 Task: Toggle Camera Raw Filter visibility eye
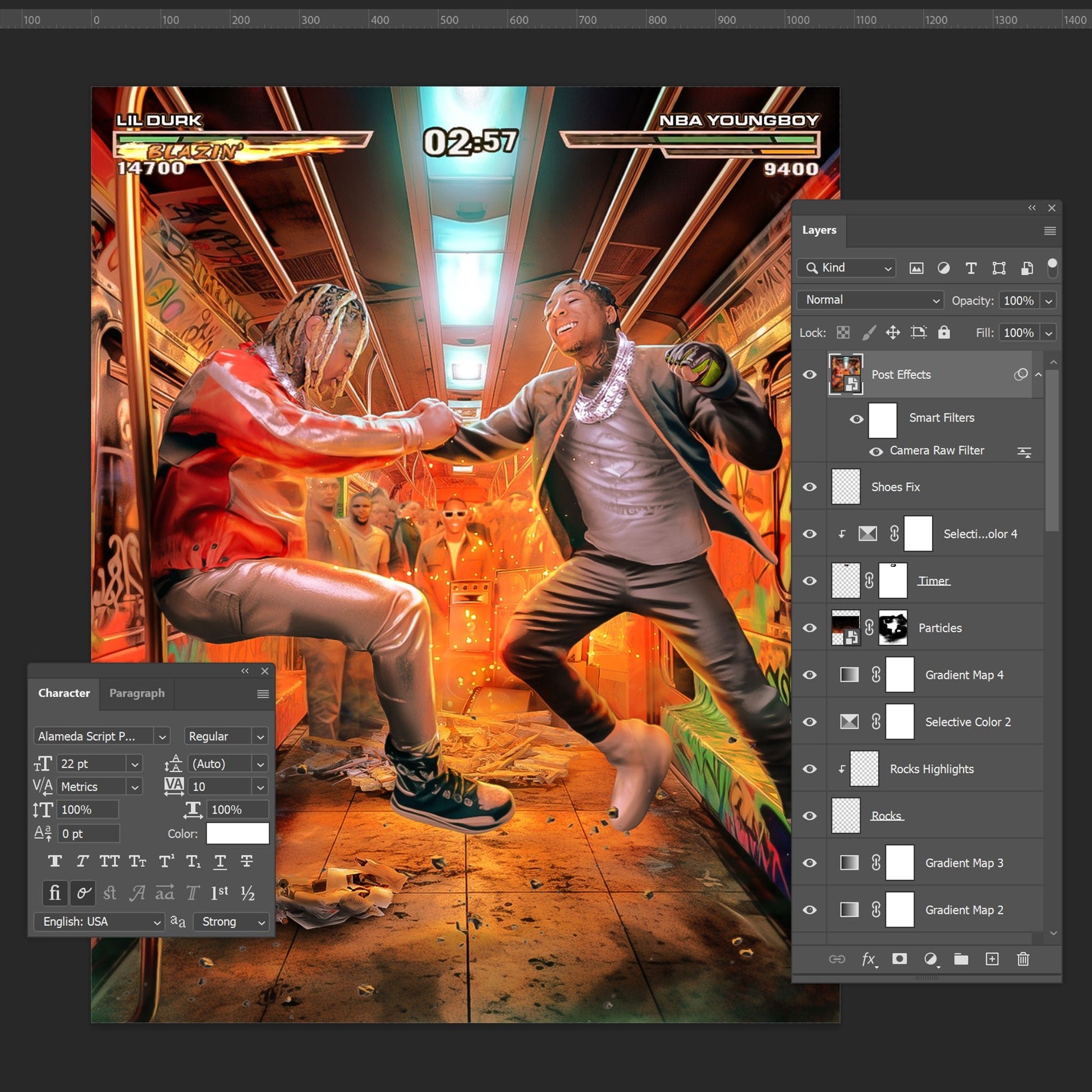tap(876, 452)
